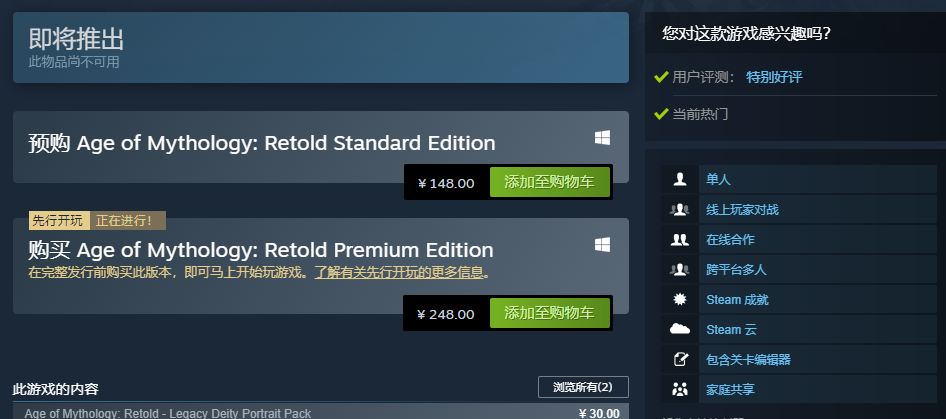The width and height of the screenshot is (946, 419).
Task: Open the 线上玩家对战 category link
Action: tap(742, 210)
